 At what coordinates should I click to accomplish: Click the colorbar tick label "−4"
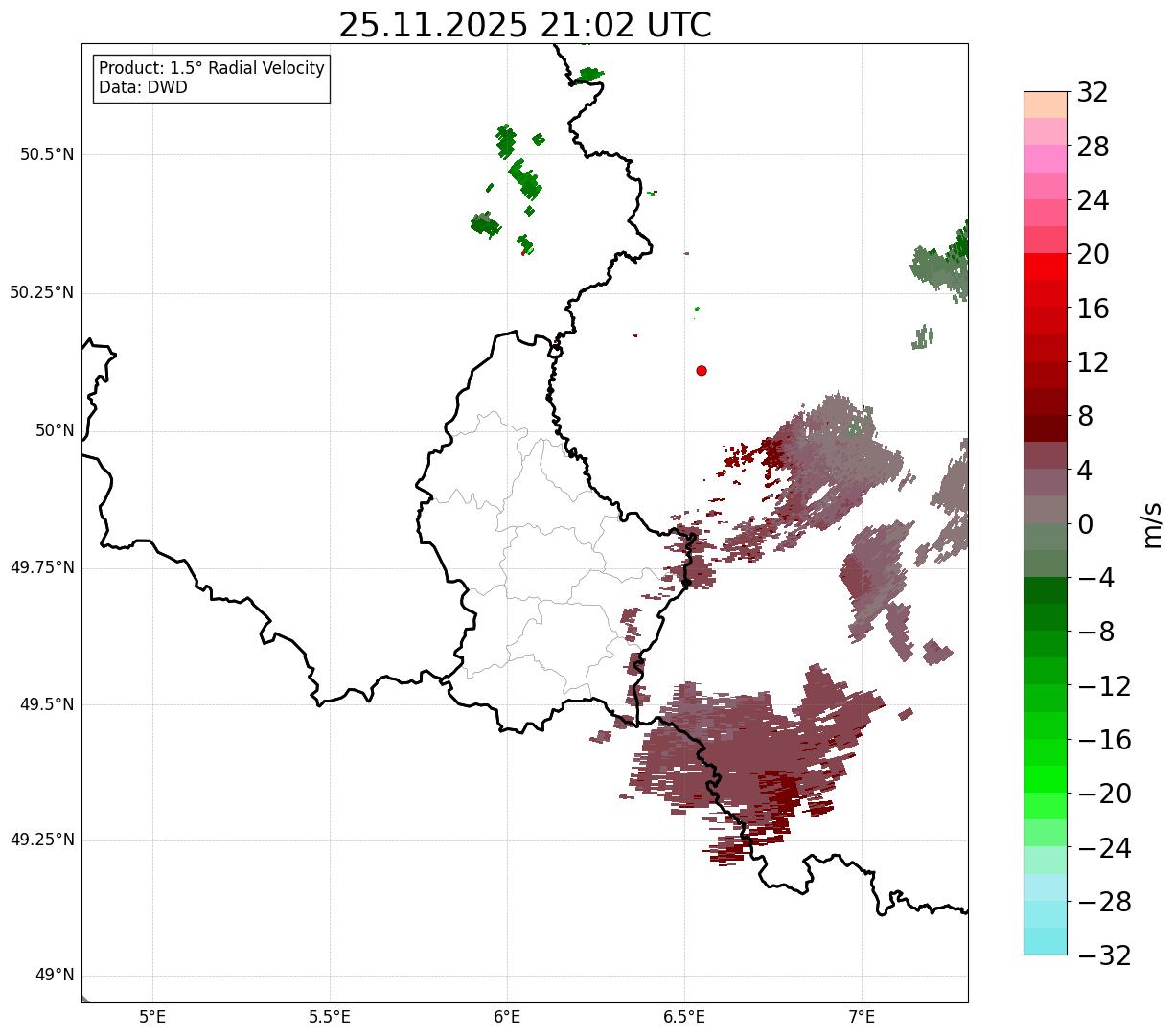coord(1094,579)
